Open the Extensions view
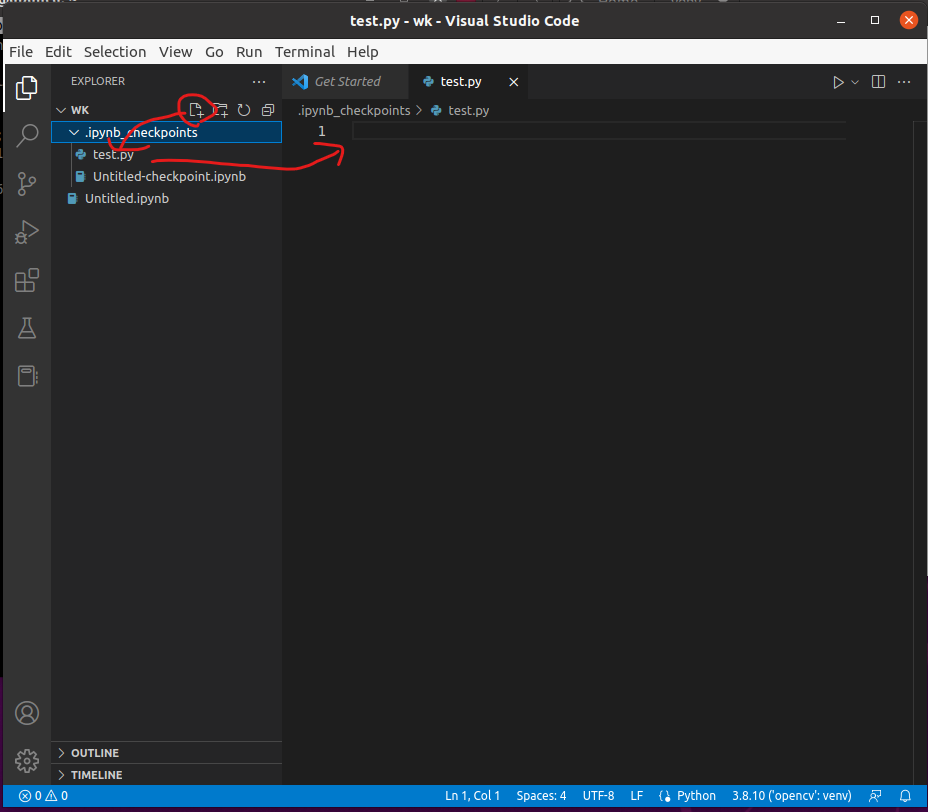The width and height of the screenshot is (928, 812). (27, 280)
